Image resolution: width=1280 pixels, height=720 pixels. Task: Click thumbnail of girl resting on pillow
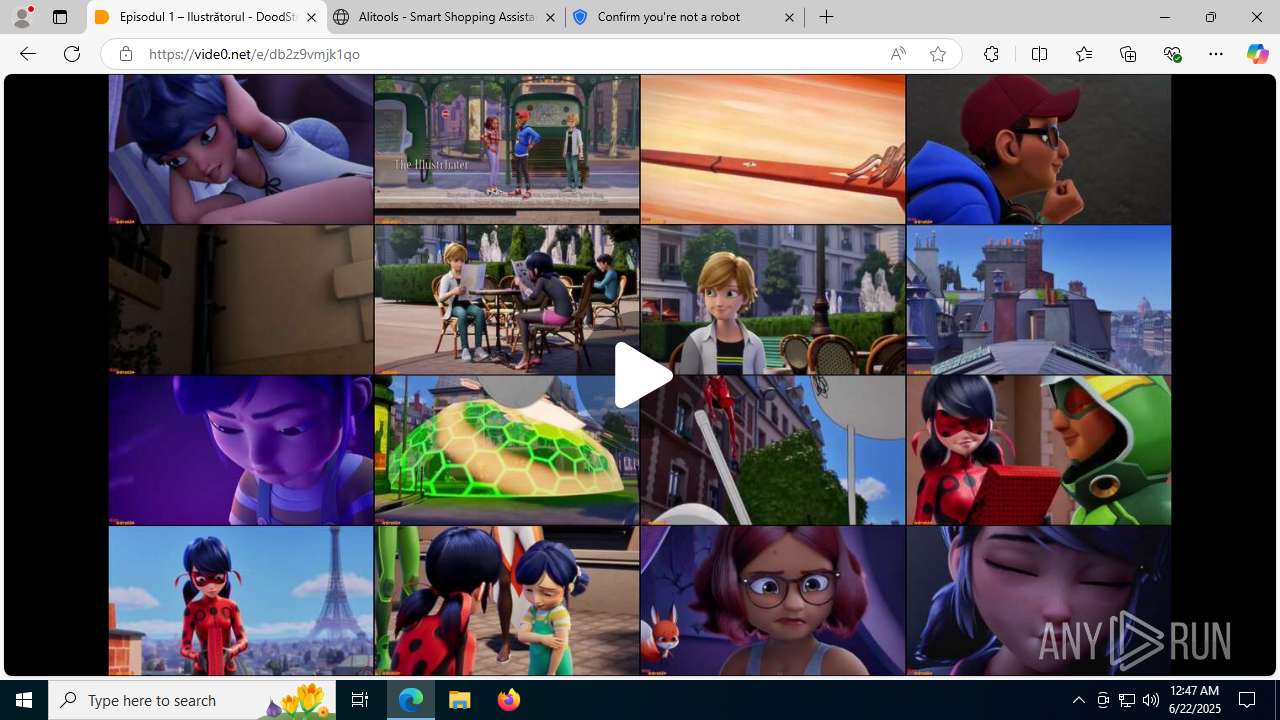coord(241,149)
